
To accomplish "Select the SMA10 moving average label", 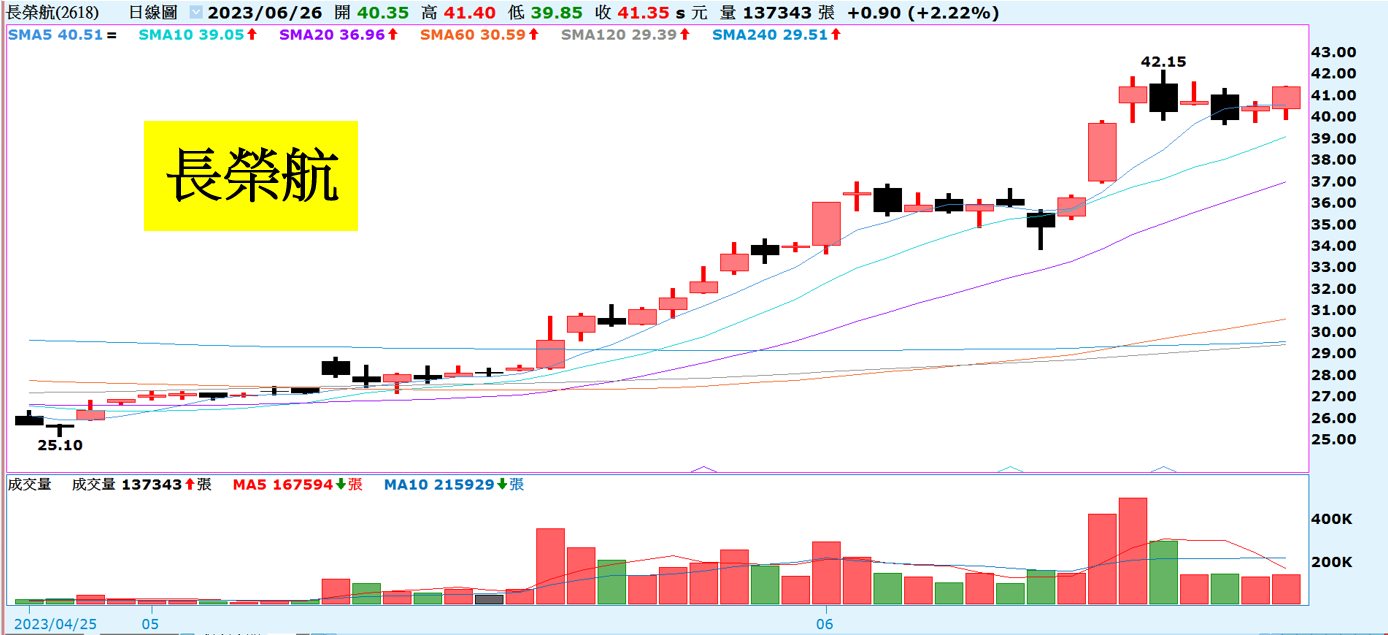I will click(x=177, y=35).
